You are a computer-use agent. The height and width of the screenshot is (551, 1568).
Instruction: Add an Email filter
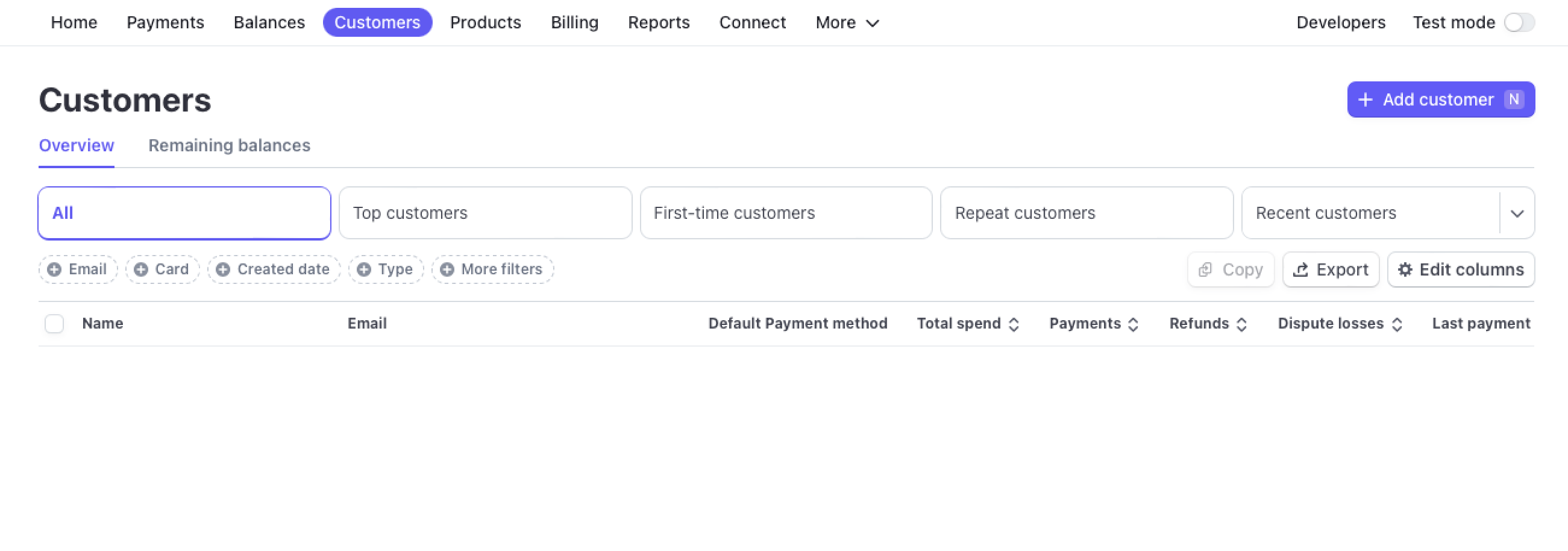click(x=77, y=268)
